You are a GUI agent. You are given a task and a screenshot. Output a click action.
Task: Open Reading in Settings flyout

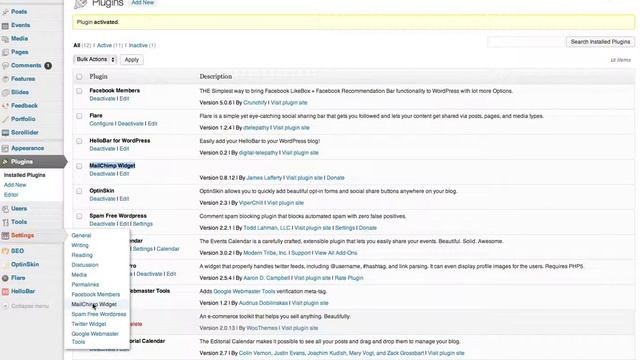pos(82,255)
